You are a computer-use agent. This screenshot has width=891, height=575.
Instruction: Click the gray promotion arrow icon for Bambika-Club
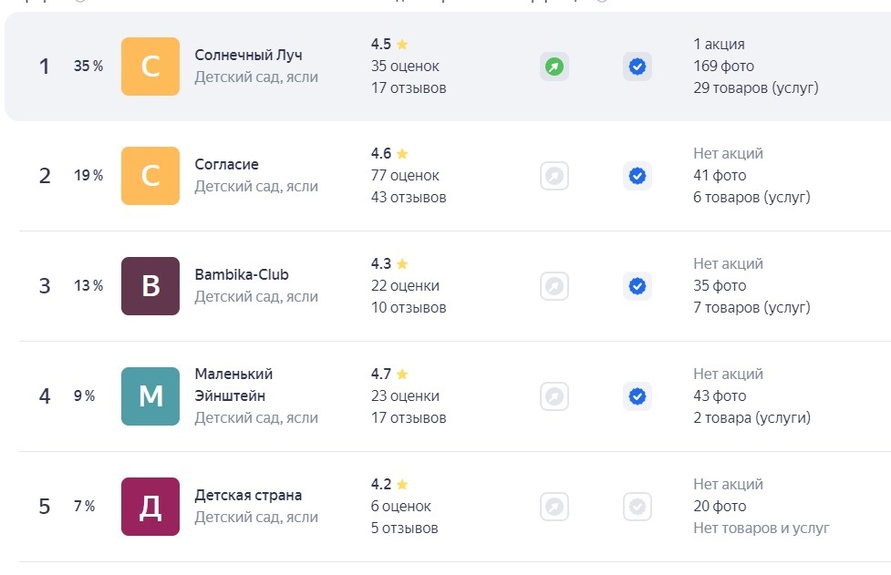coord(554,286)
